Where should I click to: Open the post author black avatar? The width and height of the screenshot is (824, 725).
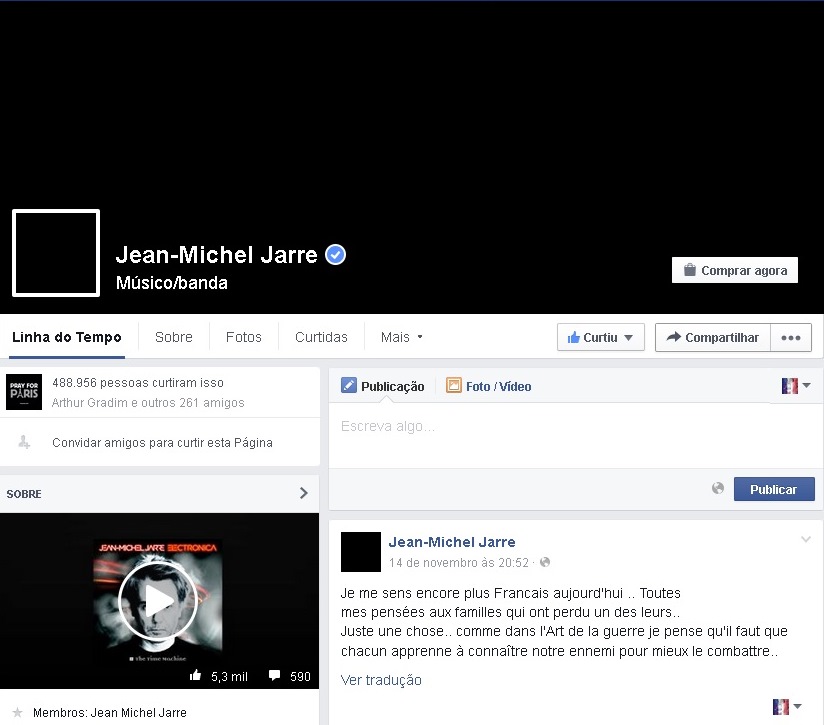[x=361, y=552]
